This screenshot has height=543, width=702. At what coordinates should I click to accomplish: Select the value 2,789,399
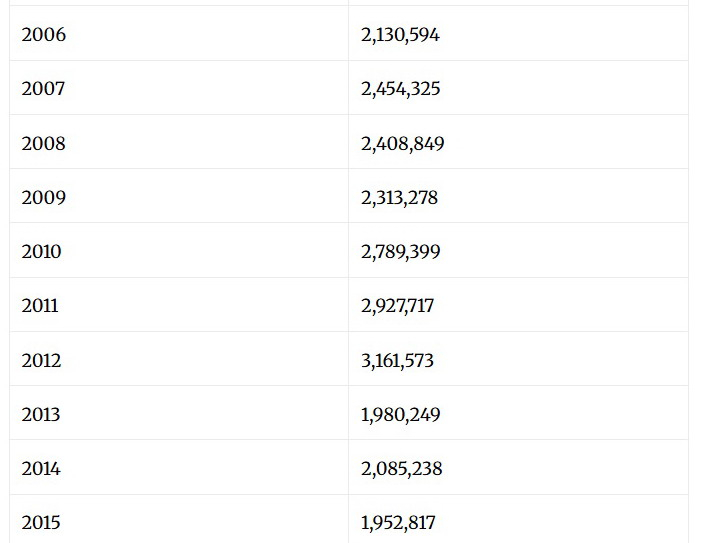[400, 252]
